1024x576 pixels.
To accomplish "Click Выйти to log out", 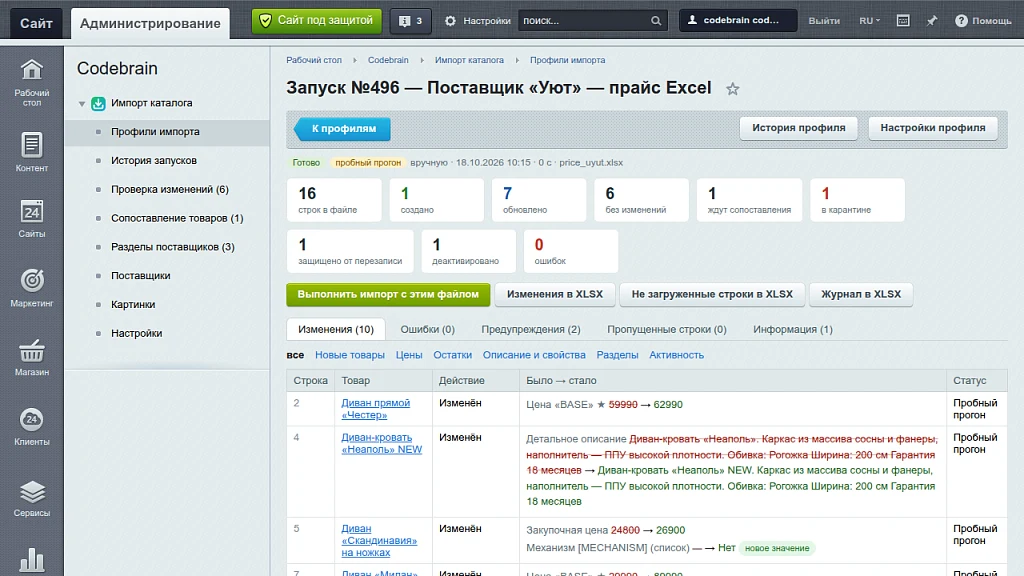I will (x=824, y=21).
